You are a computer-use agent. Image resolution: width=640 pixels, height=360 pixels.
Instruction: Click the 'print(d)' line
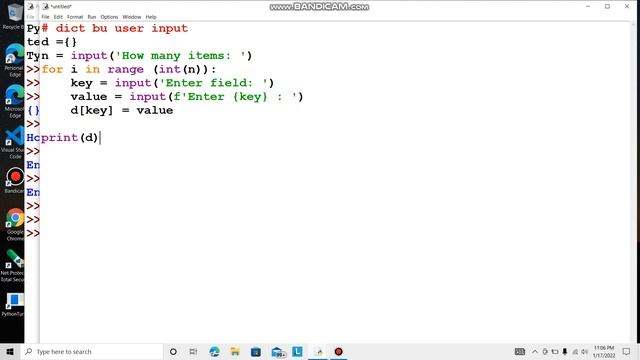[70, 138]
